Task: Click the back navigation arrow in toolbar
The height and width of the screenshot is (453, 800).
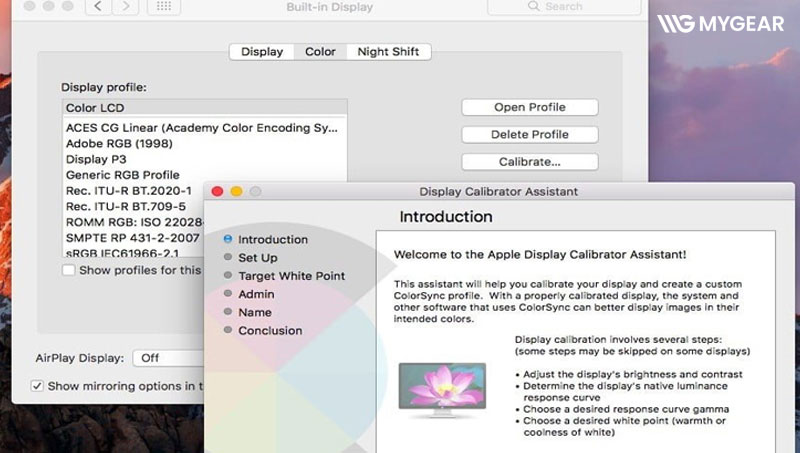Action: point(98,7)
